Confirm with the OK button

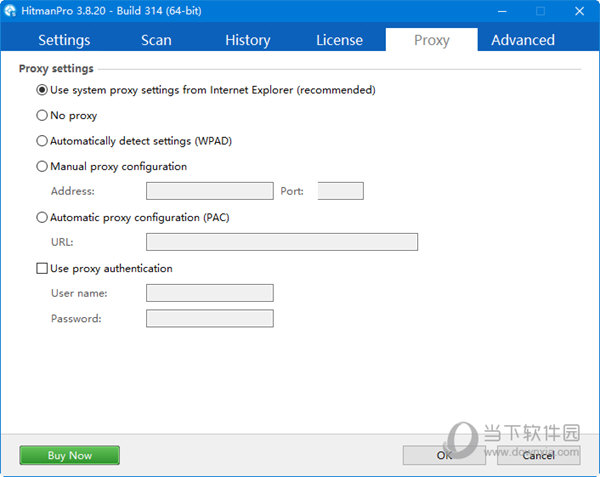click(444, 455)
